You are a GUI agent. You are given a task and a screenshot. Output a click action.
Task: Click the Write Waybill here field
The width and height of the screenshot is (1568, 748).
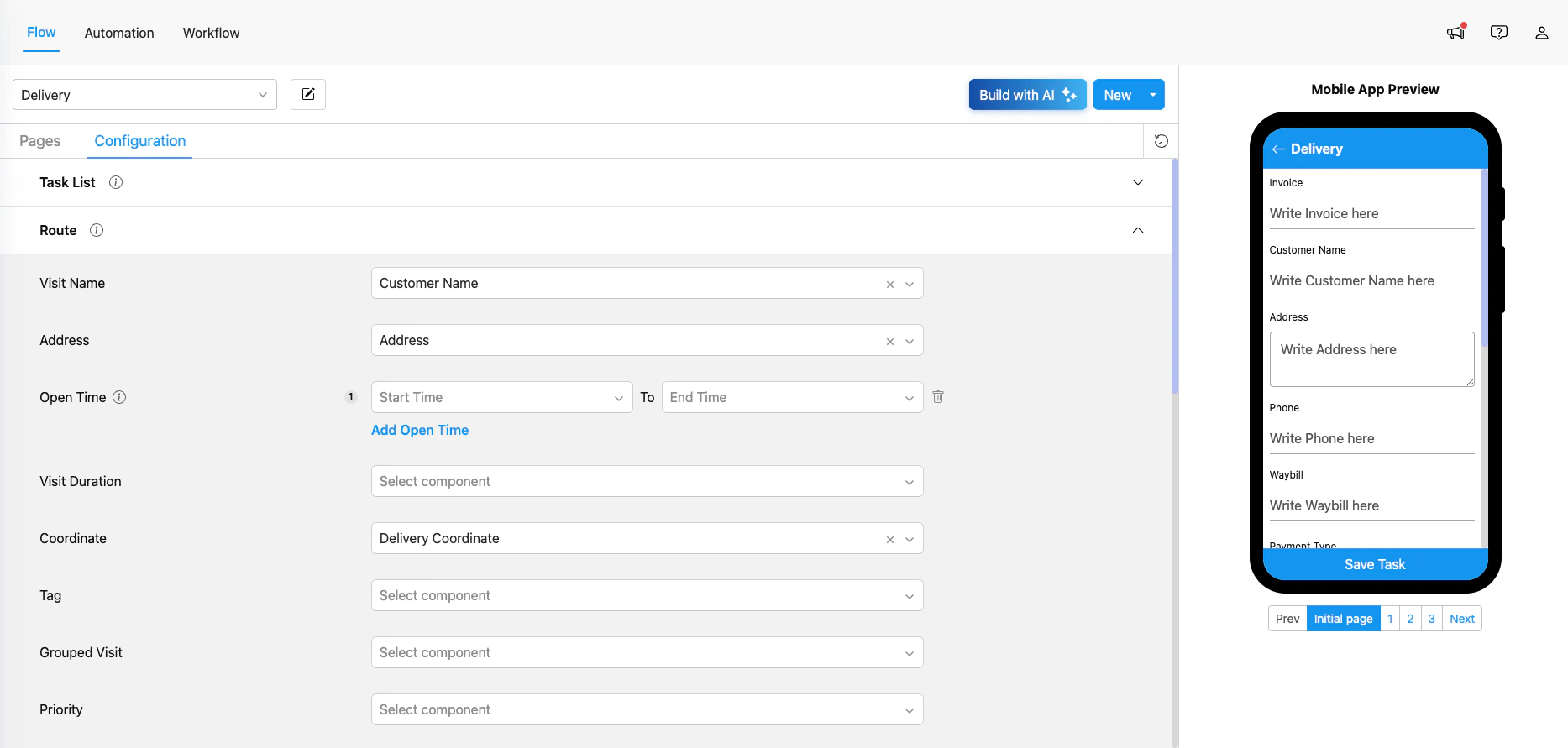[x=1371, y=505]
